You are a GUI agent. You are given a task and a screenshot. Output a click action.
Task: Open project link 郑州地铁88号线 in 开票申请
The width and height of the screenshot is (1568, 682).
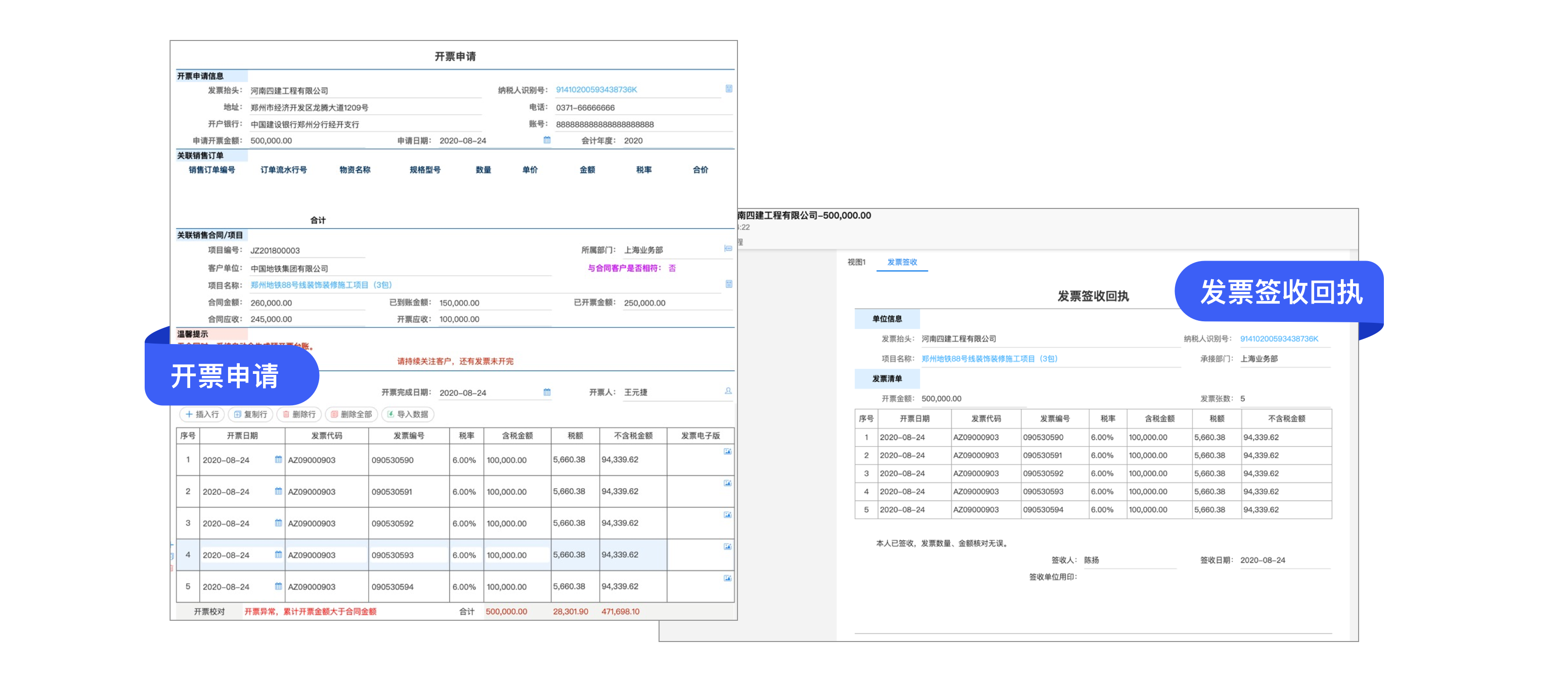pyautogui.click(x=321, y=284)
